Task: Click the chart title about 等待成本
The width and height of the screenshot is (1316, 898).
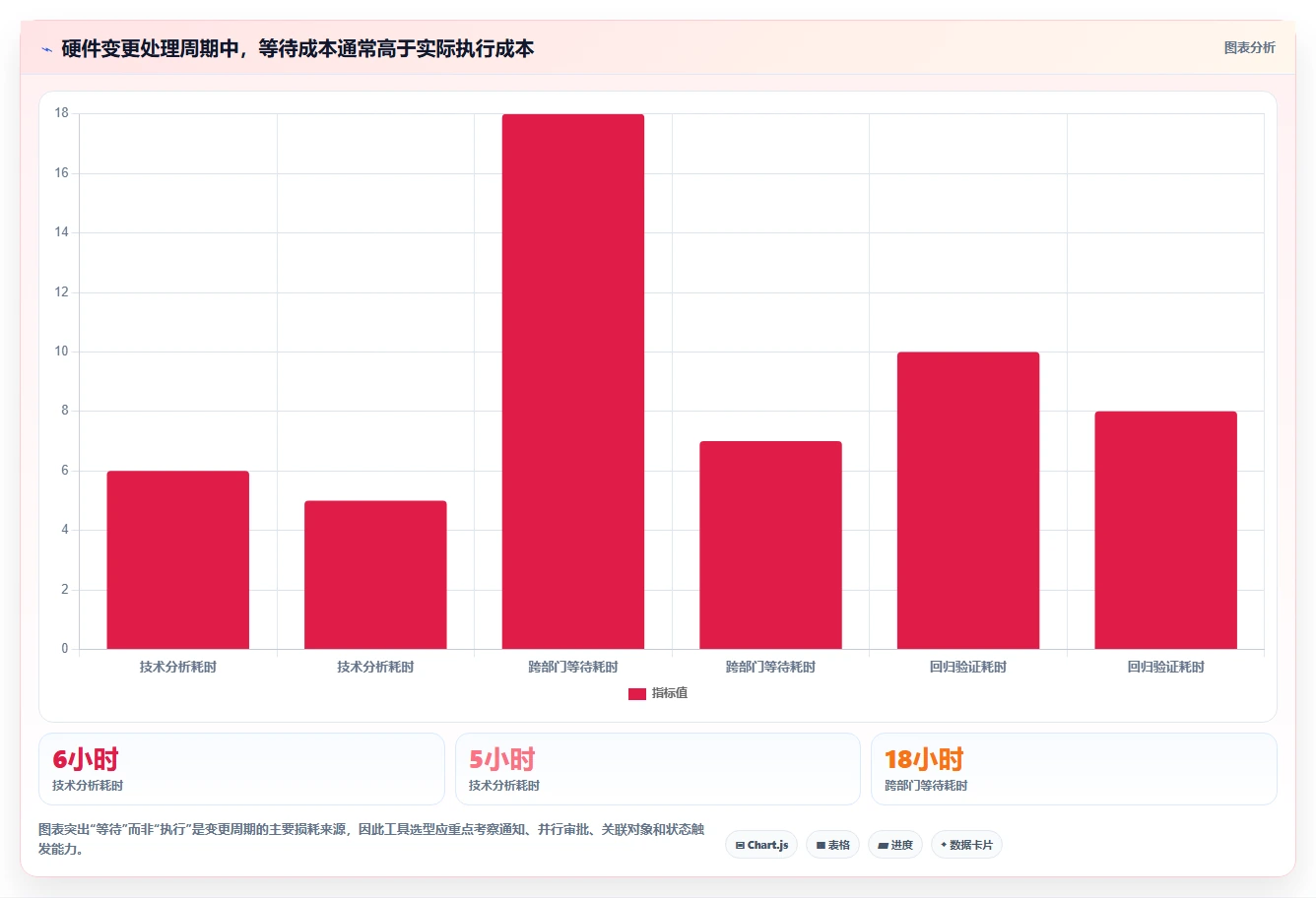Action: coord(297,49)
